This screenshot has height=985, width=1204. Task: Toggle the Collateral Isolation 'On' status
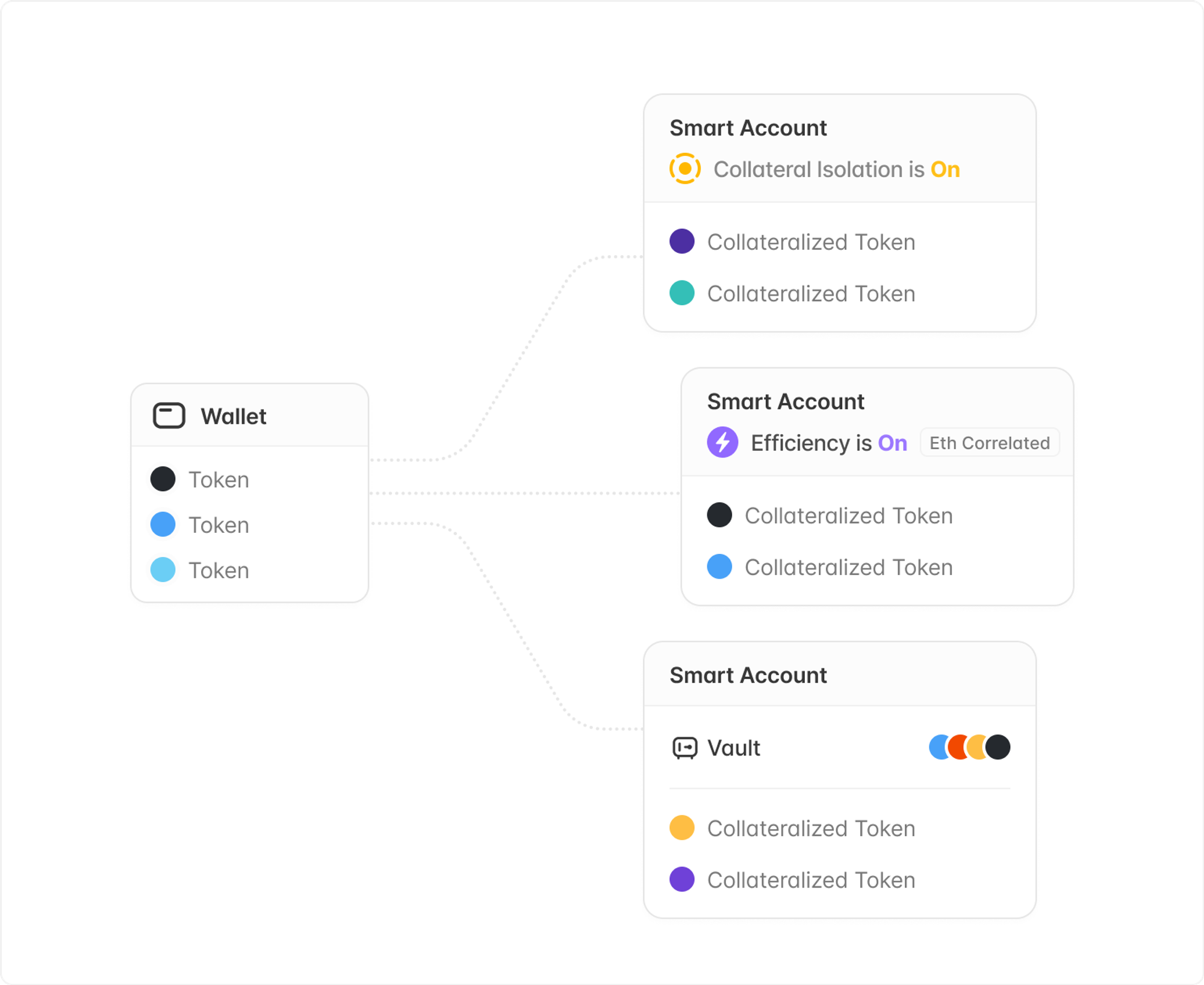pyautogui.click(x=945, y=170)
